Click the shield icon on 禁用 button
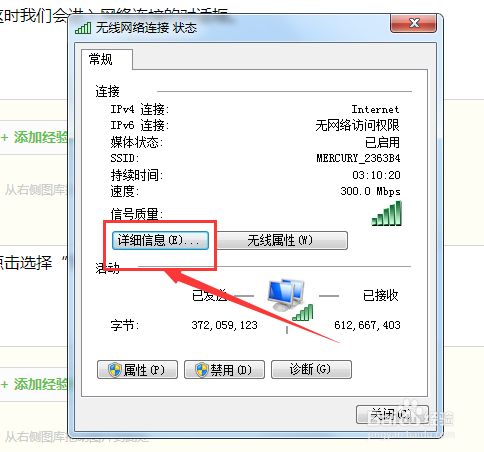Screen dimensions: 484x452 201,370
